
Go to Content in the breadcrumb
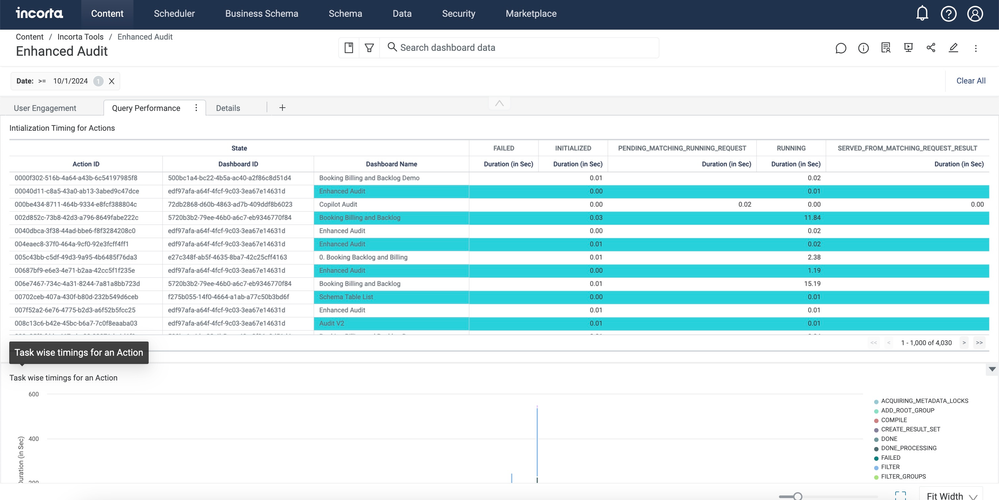tap(30, 37)
